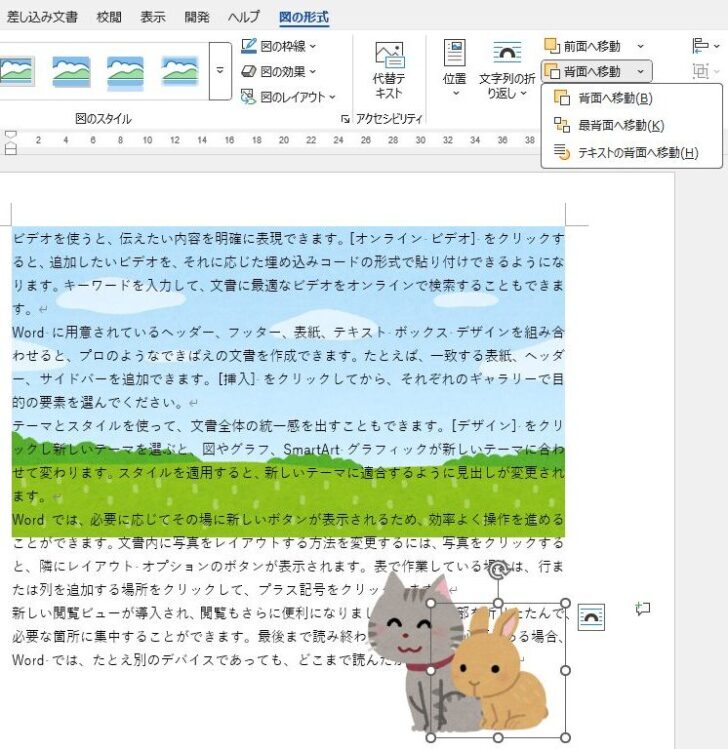The image size is (728, 749).
Task: Expand the picture styles gallery
Action: (x=220, y=71)
